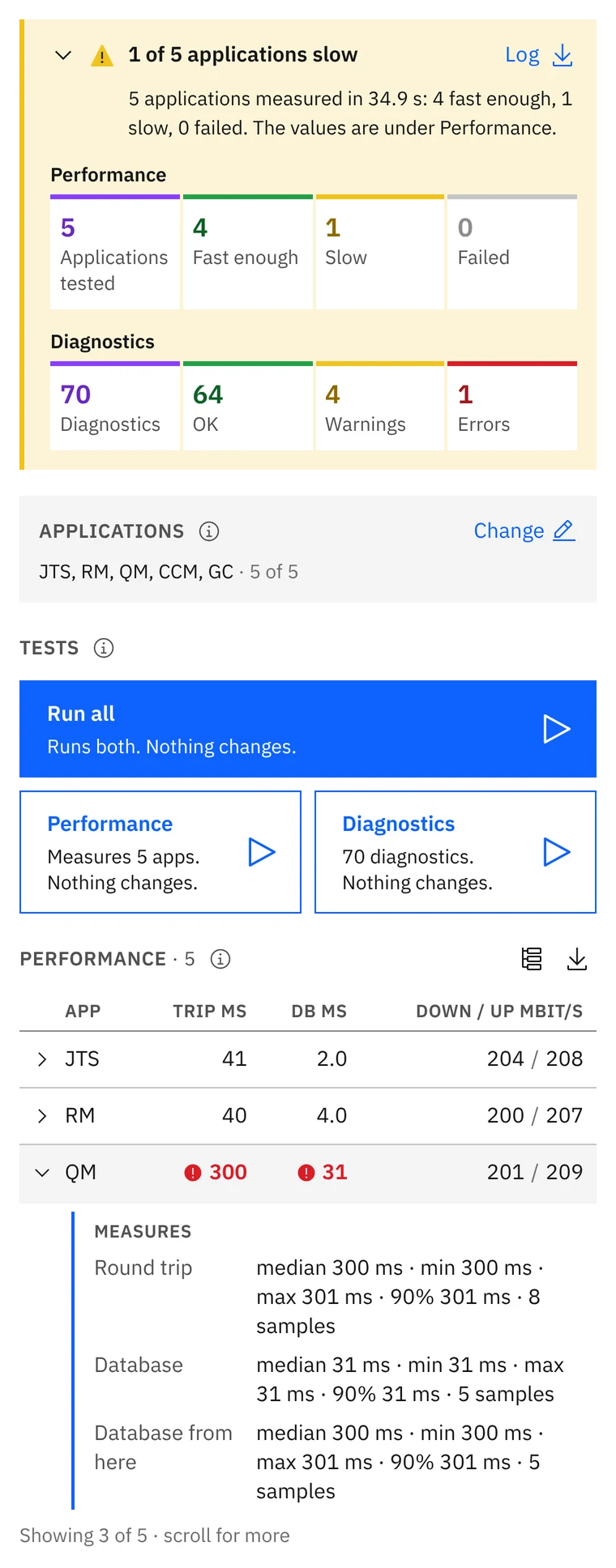Image resolution: width=616 pixels, height=1568 pixels.
Task: Collapse the QM row
Action: click(x=42, y=1173)
